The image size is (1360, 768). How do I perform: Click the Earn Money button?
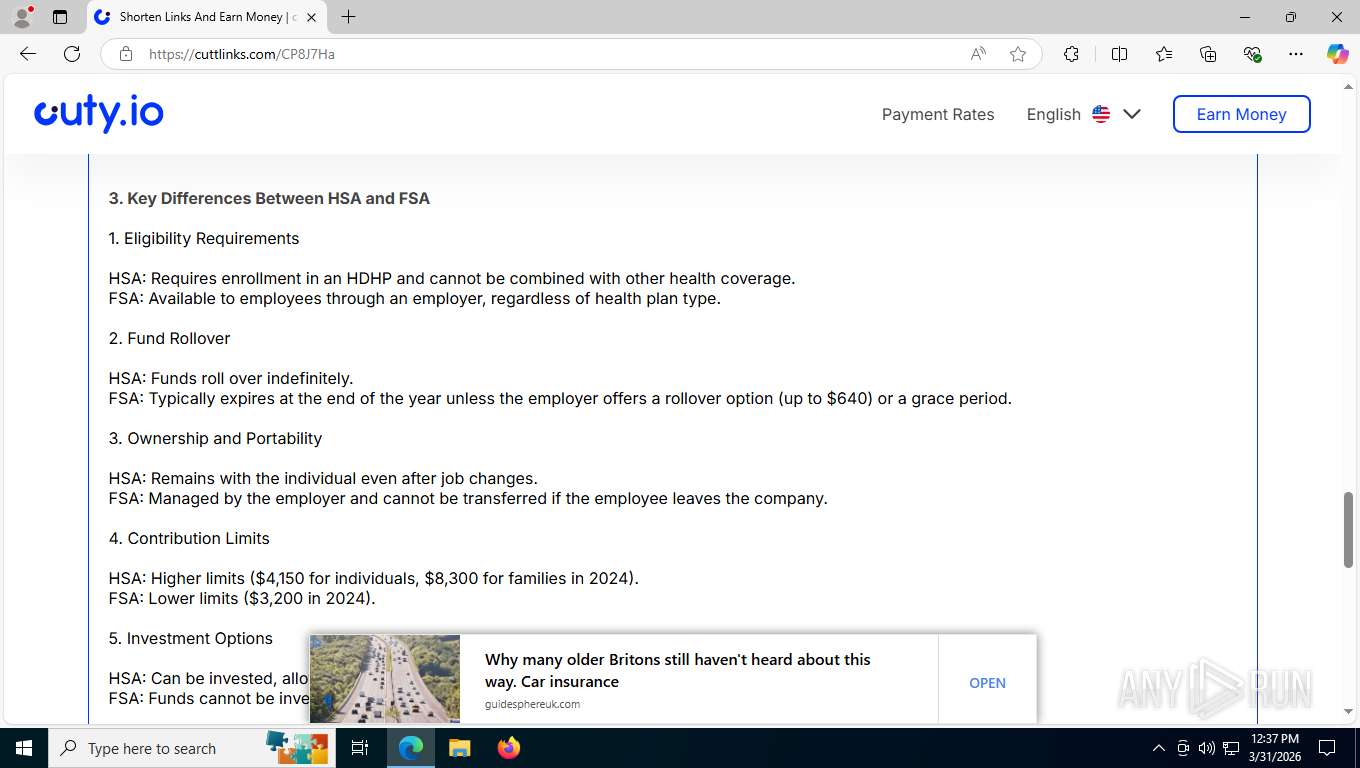(1241, 114)
